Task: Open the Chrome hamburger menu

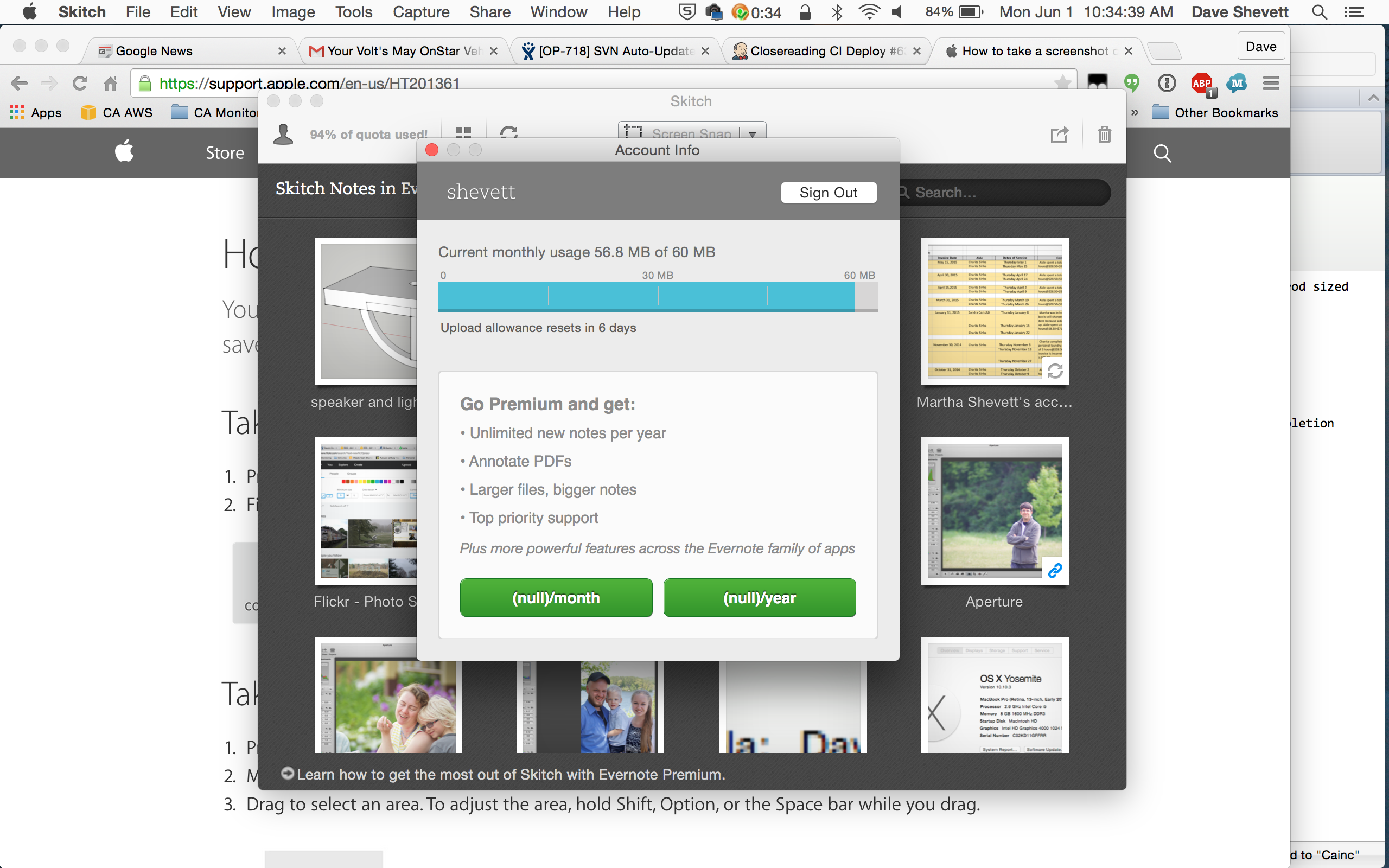Action: (x=1271, y=84)
